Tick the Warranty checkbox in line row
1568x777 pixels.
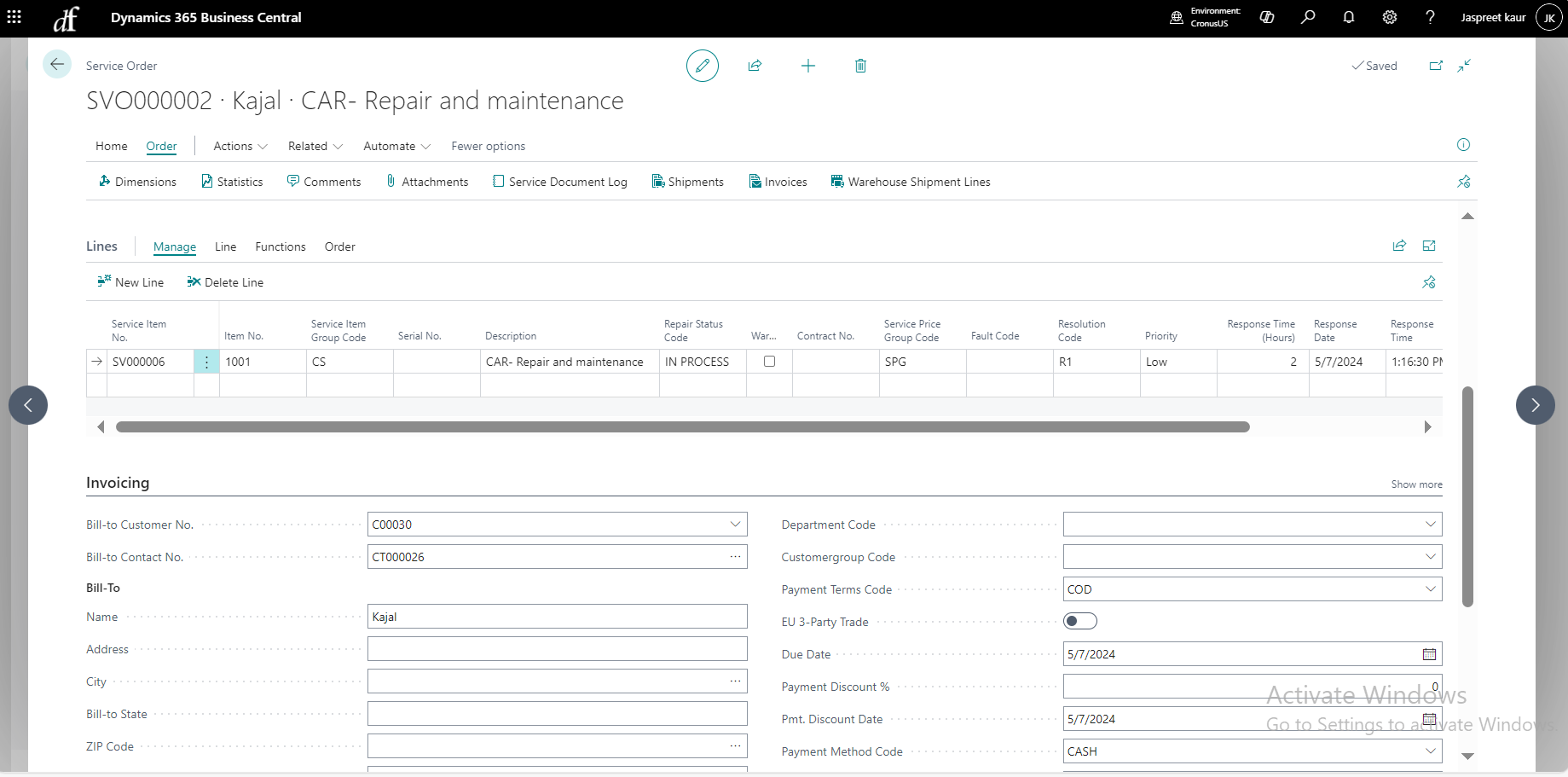tap(769, 362)
